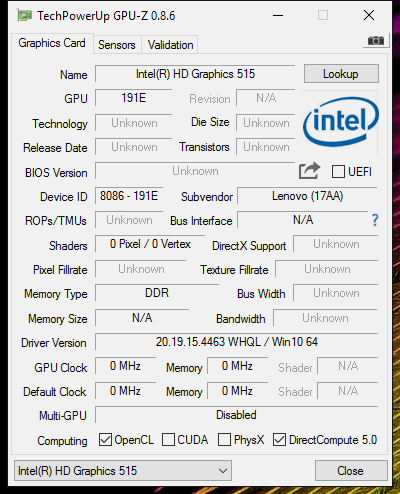
Task: Click the Texture Fillrate Unknown field
Action: (x=327, y=269)
